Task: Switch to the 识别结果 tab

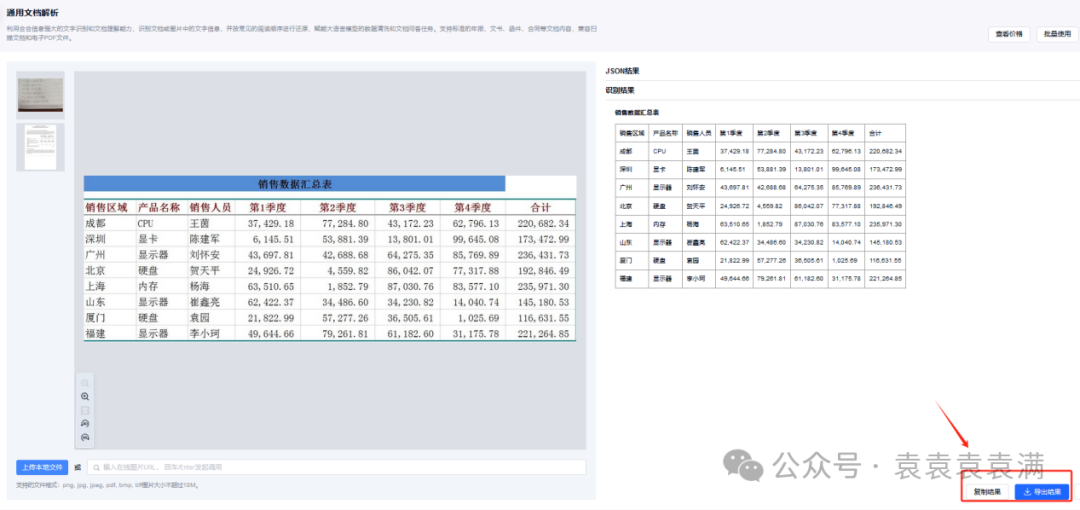Action: pyautogui.click(x=620, y=90)
